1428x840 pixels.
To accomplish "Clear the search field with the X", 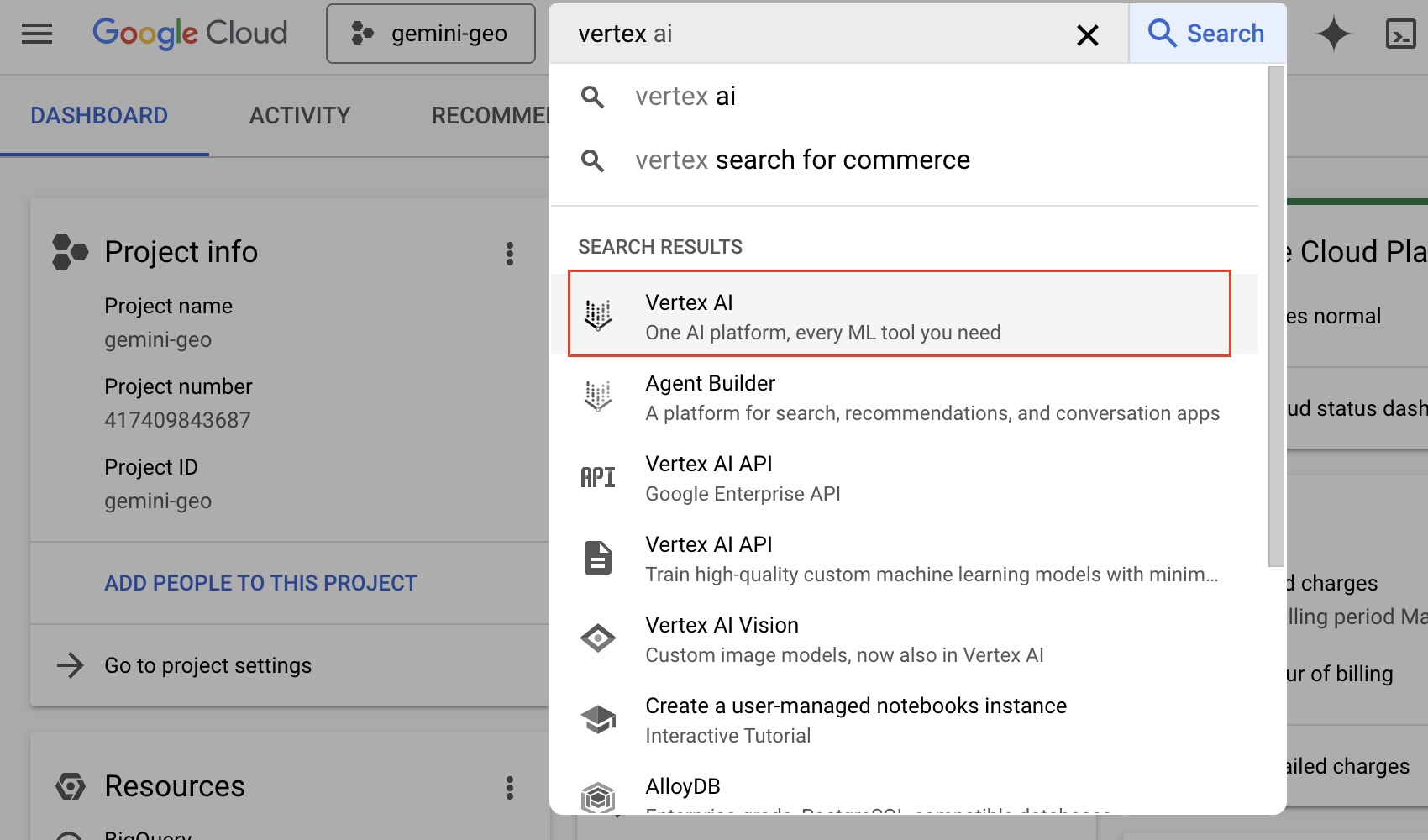I will [x=1088, y=34].
